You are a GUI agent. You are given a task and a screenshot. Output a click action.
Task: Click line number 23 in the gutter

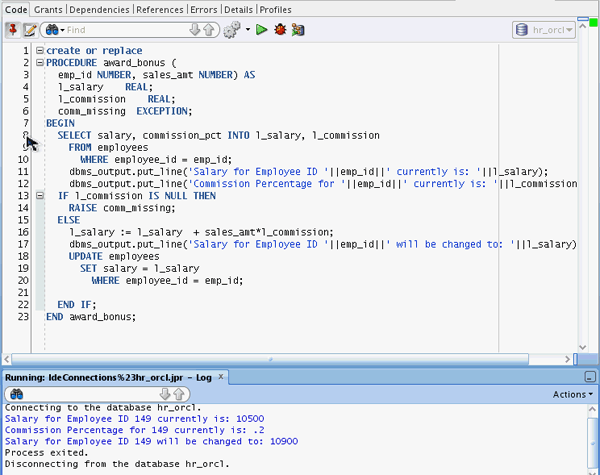tap(23, 317)
